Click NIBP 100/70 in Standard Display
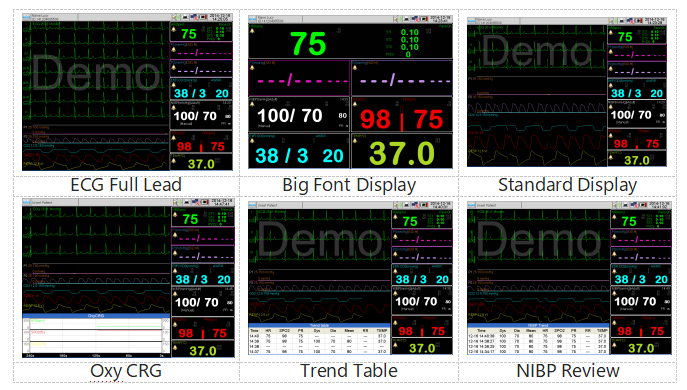 coord(630,115)
